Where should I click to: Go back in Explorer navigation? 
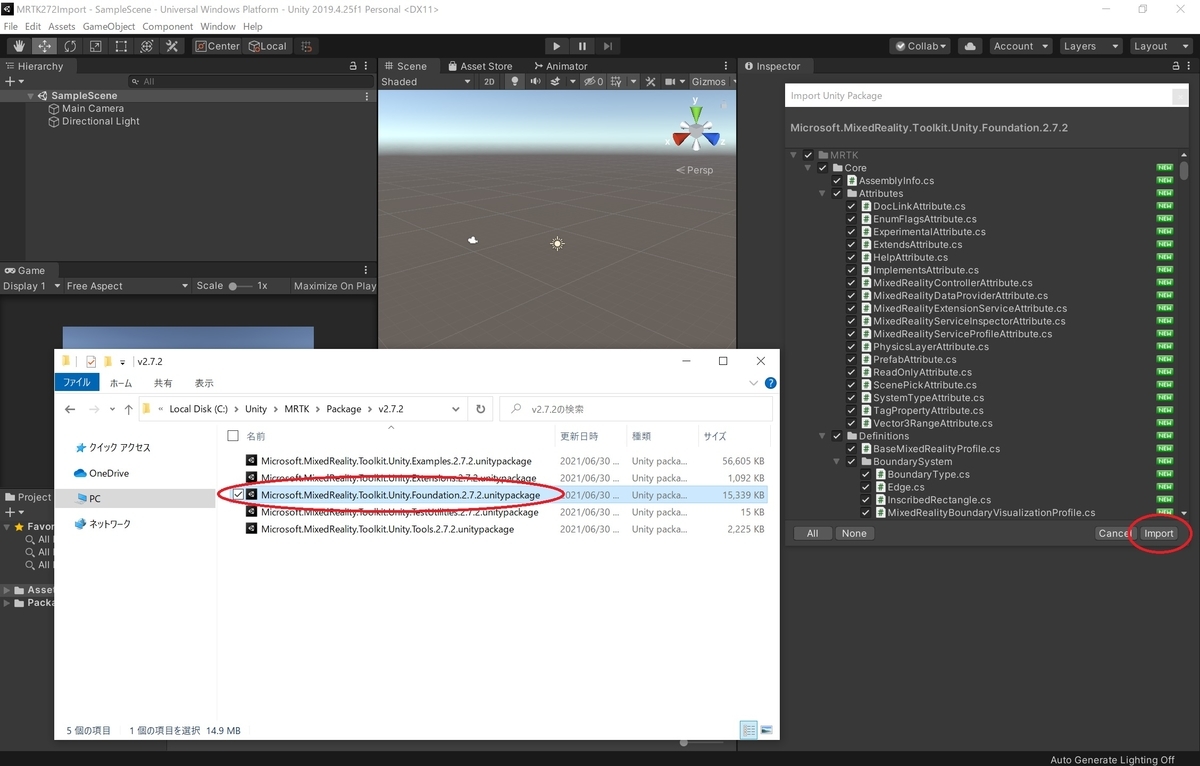pos(70,409)
